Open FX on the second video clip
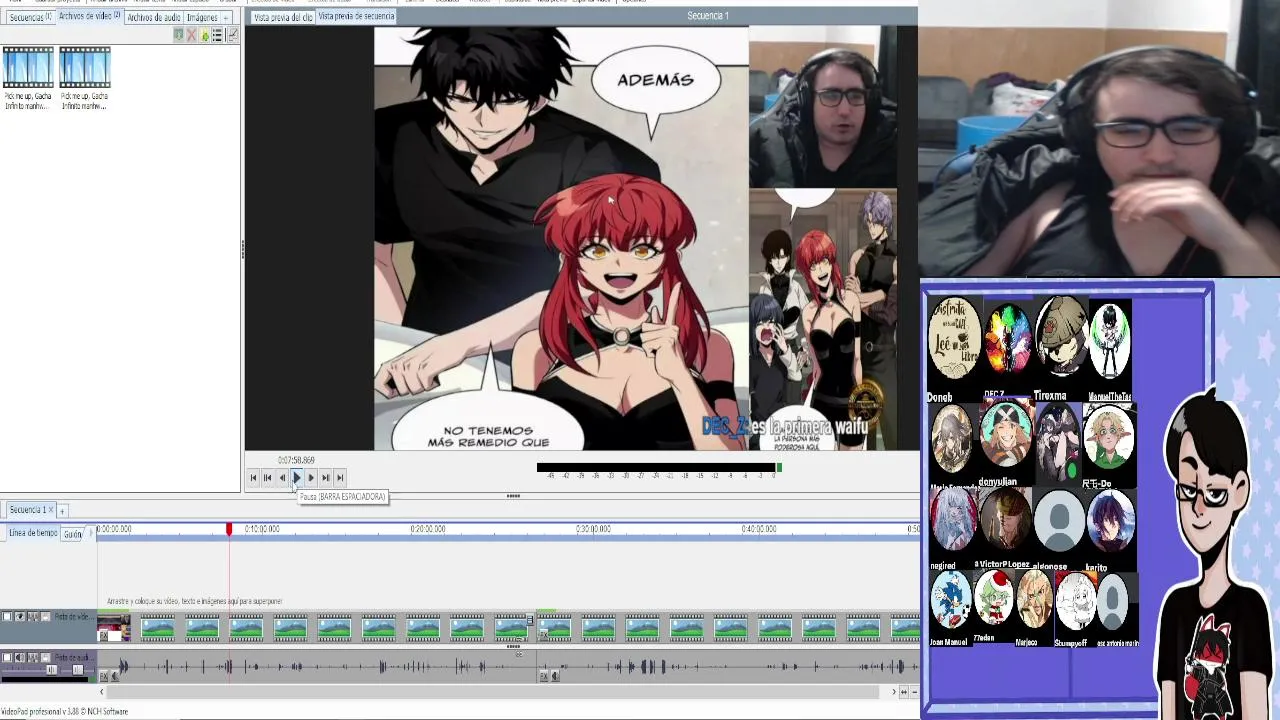The width and height of the screenshot is (1280, 720). 544,634
